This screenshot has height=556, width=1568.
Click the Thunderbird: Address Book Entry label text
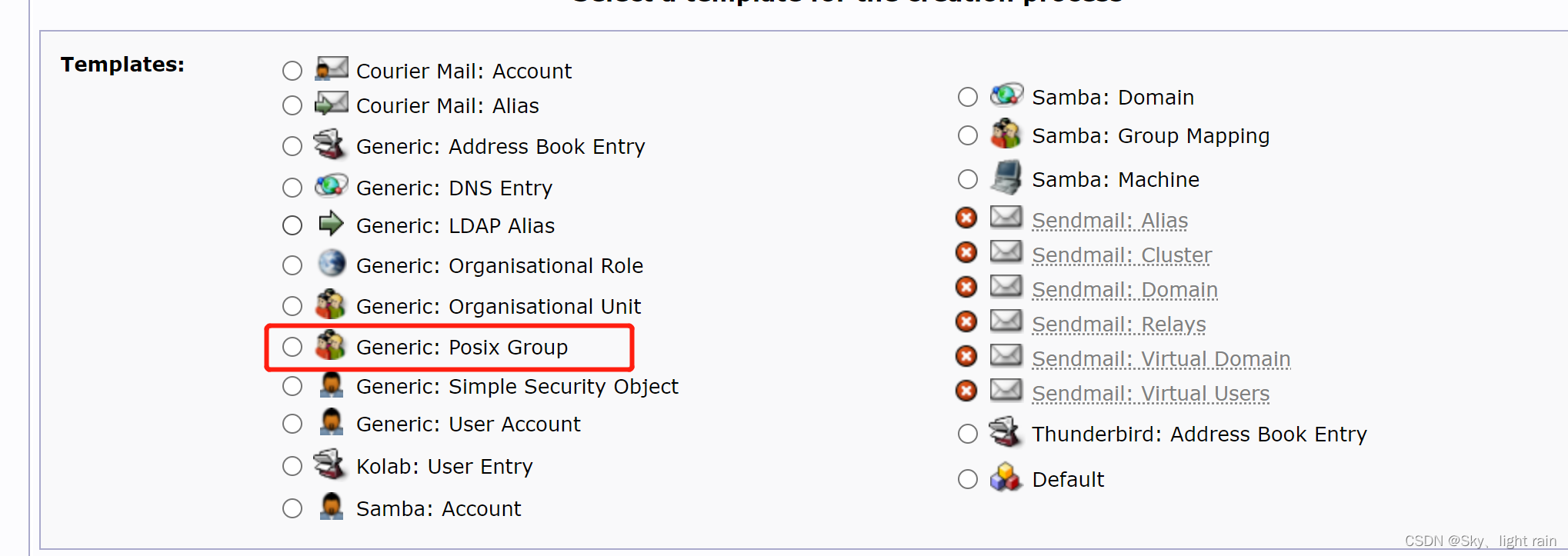coord(1199,434)
